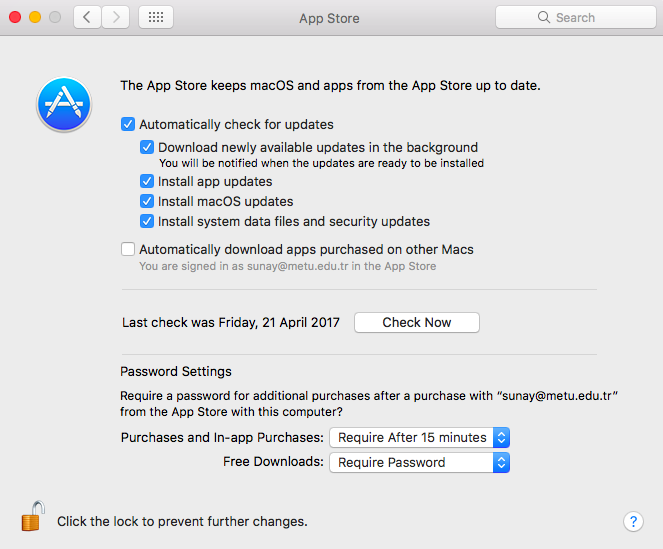This screenshot has height=549, width=663.
Task: Open Free Downloads Require Password dropdown
Action: 419,462
